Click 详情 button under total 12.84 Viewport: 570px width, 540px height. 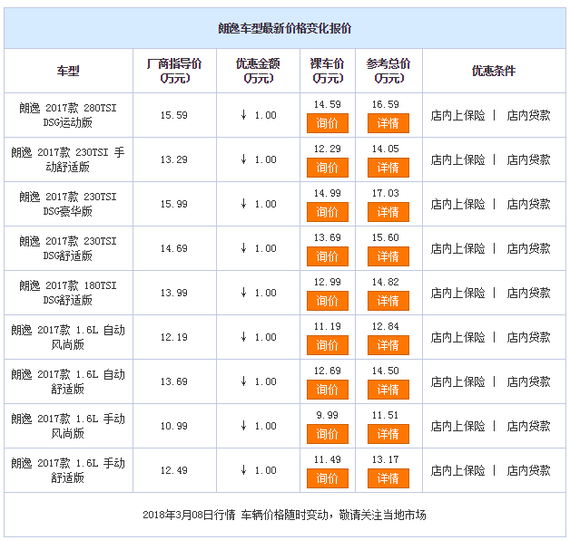pos(388,345)
